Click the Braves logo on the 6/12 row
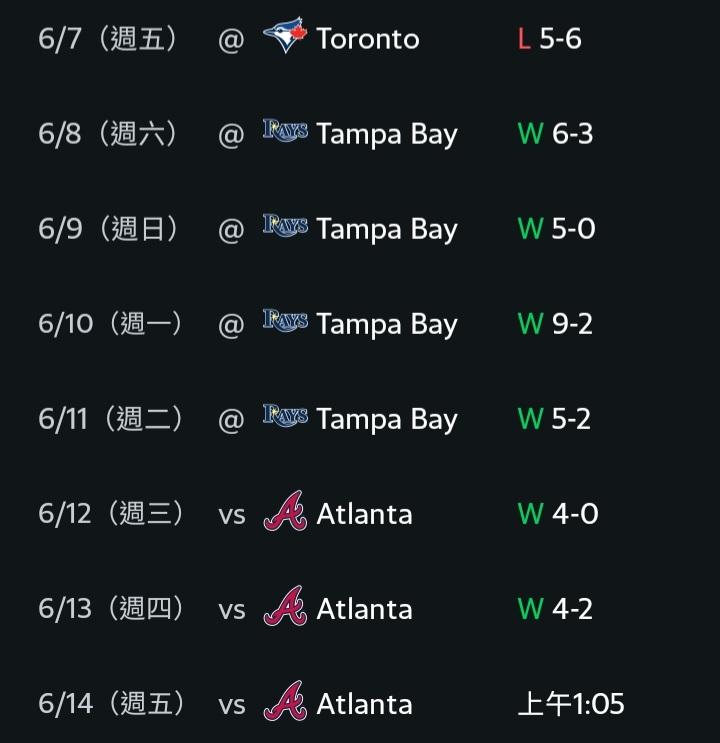Viewport: 720px width, 743px height. point(285,511)
